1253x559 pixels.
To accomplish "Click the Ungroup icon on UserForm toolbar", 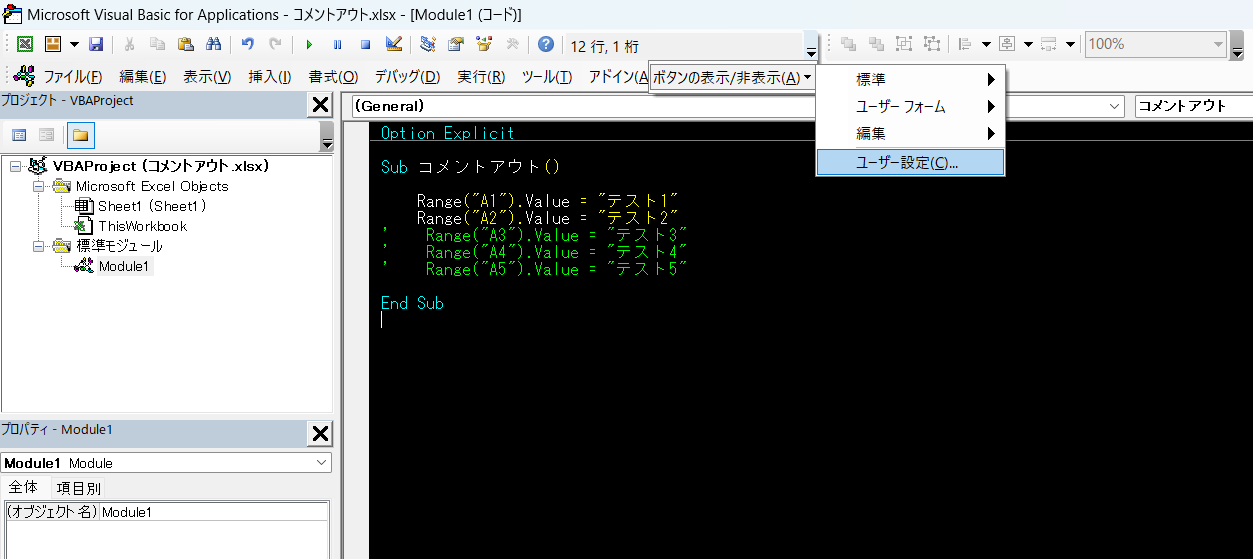I will click(x=932, y=44).
